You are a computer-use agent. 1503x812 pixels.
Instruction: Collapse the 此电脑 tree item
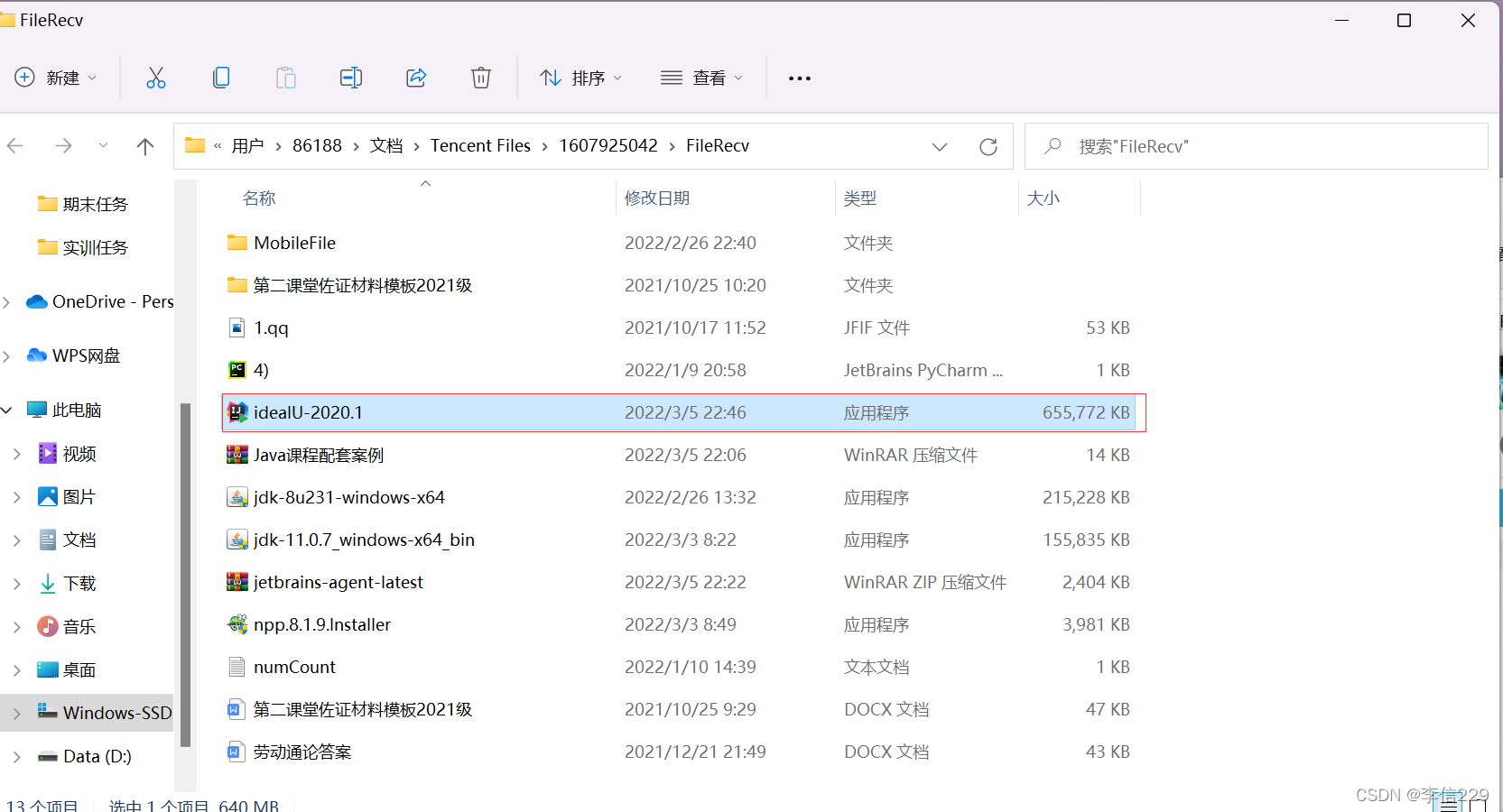coord(7,410)
